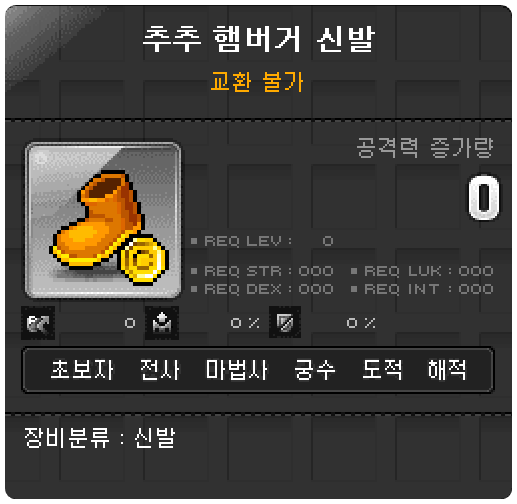Image resolution: width=517 pixels, height=504 pixels.
Task: Select the 전사 job label
Action: (x=160, y=370)
